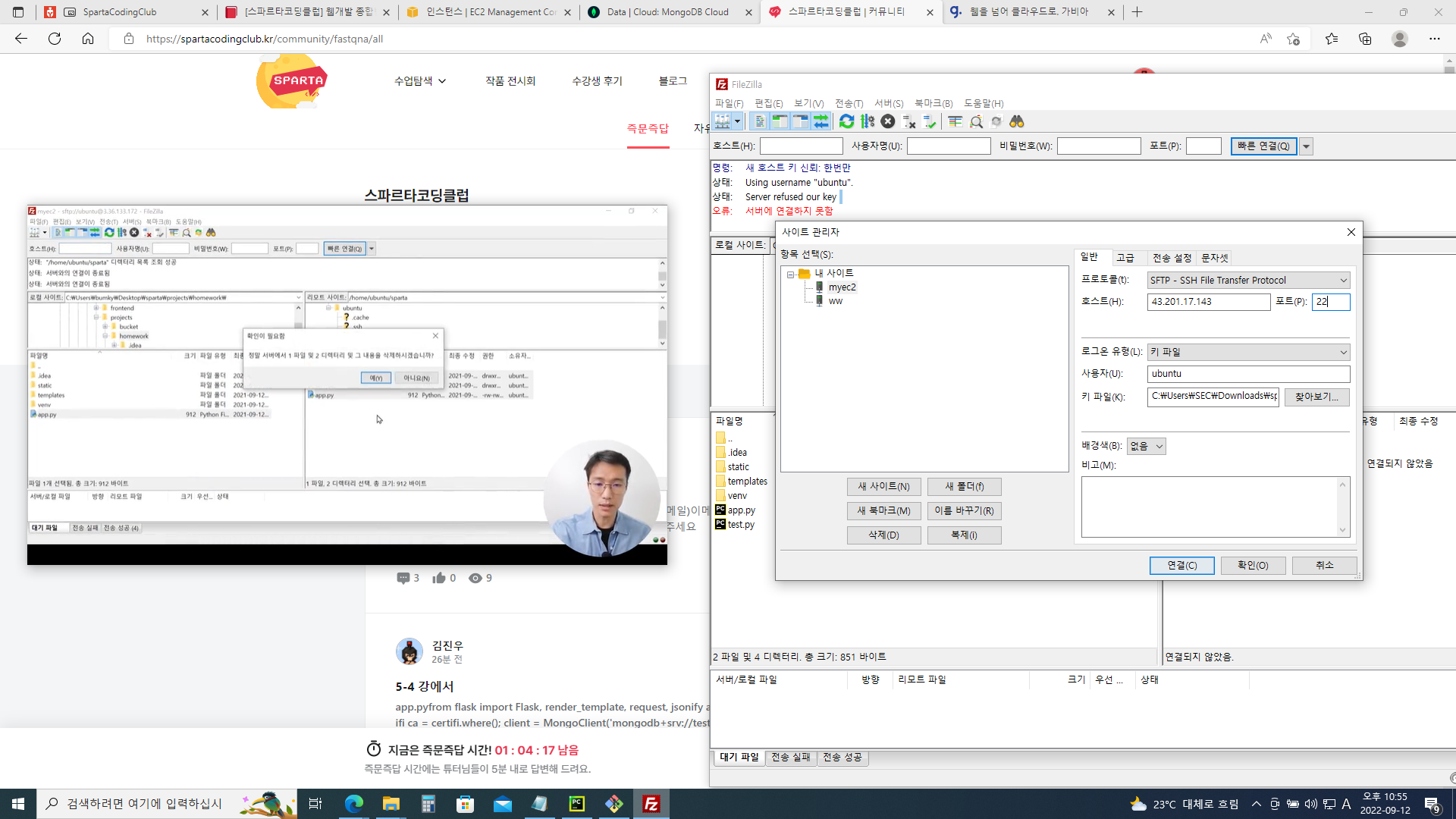Screen dimensions: 1456x819
Task: Click the host field containing 43.201.17.143
Action: click(1209, 302)
